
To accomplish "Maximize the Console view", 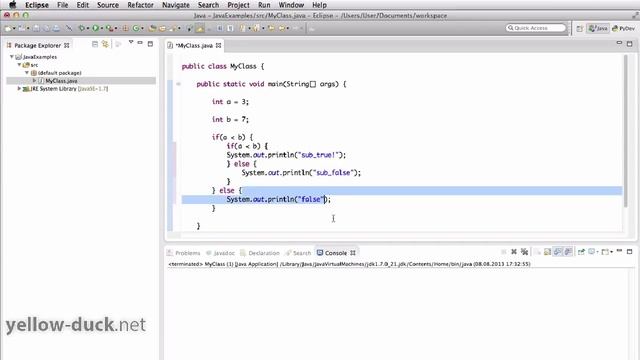I will pos(630,251).
